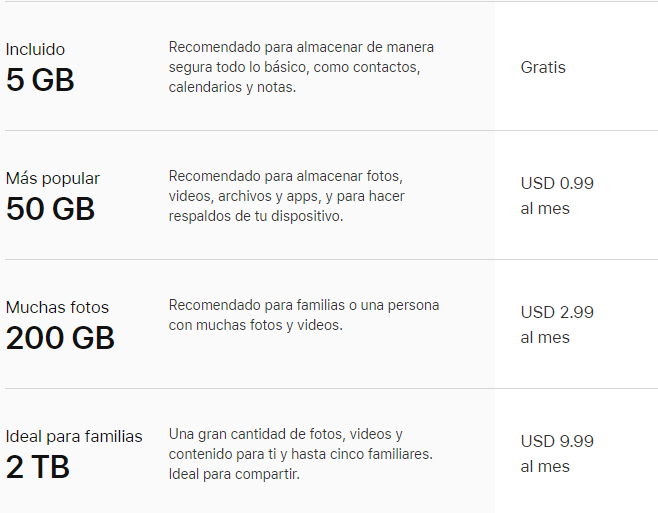Click the 5 GB storage plan heading

coord(40,79)
